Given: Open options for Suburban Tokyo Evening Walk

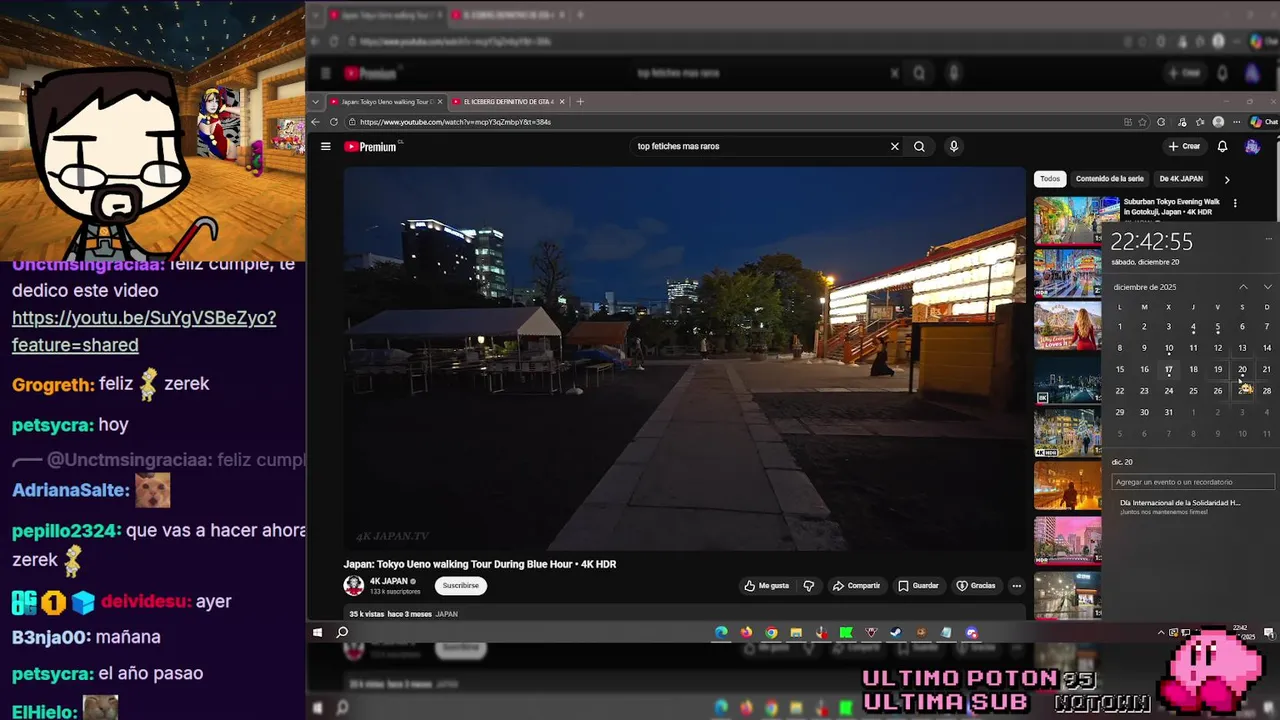Looking at the screenshot, I should [x=1235, y=203].
